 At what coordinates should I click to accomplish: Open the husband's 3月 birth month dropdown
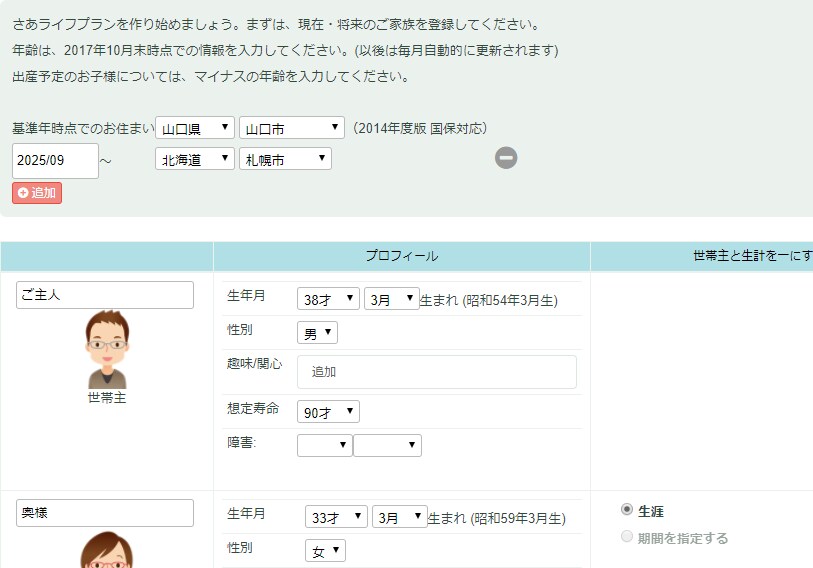392,299
